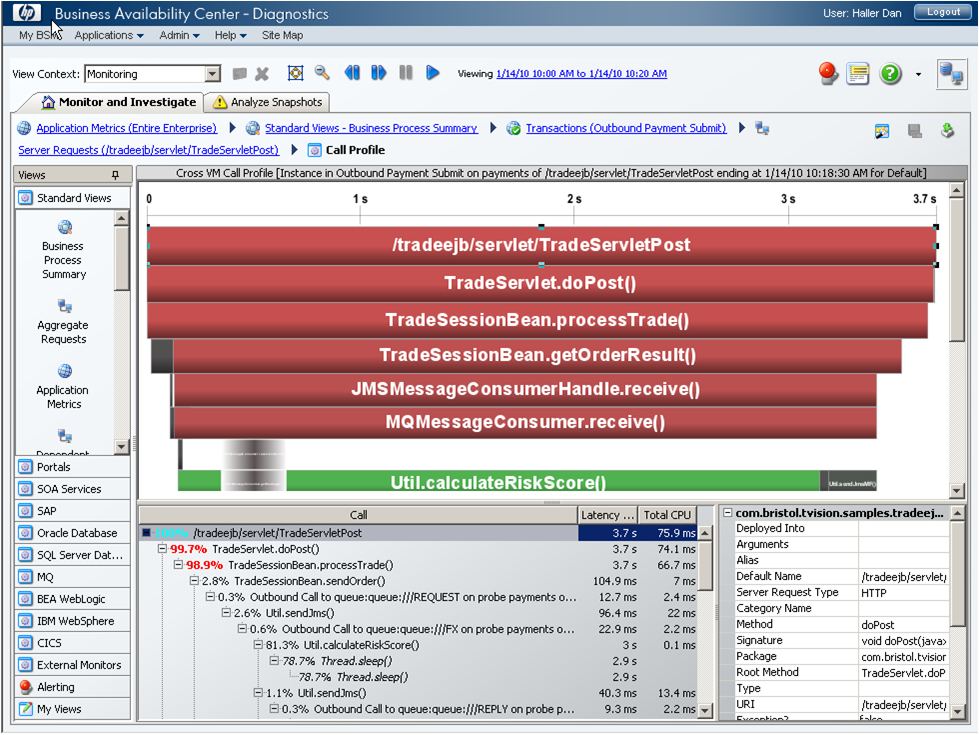Follow the Standard Views - Business Process Summary link
Screen dimensions: 979x735
tap(371, 128)
